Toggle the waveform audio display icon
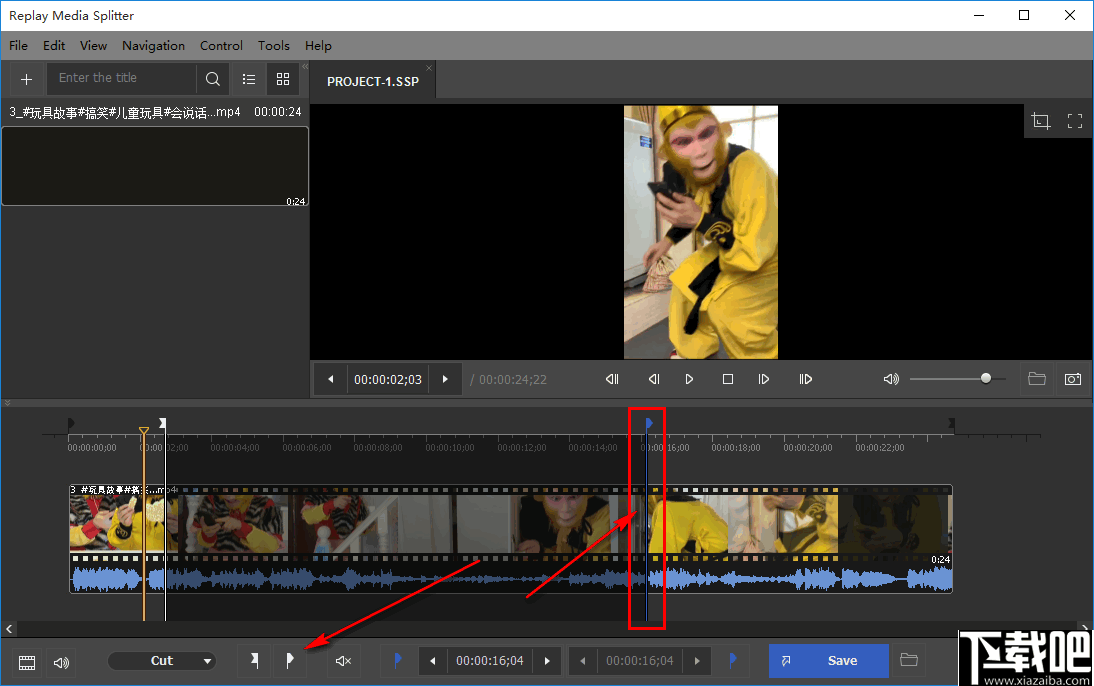The height and width of the screenshot is (686, 1094). click(x=60, y=661)
